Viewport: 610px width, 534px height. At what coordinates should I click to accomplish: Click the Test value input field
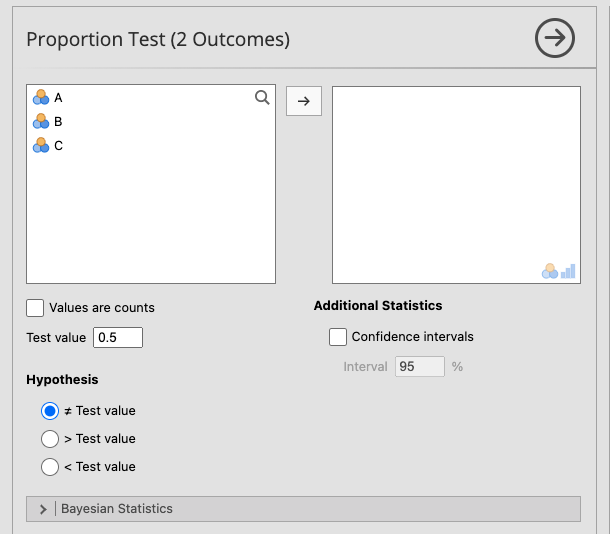[118, 337]
